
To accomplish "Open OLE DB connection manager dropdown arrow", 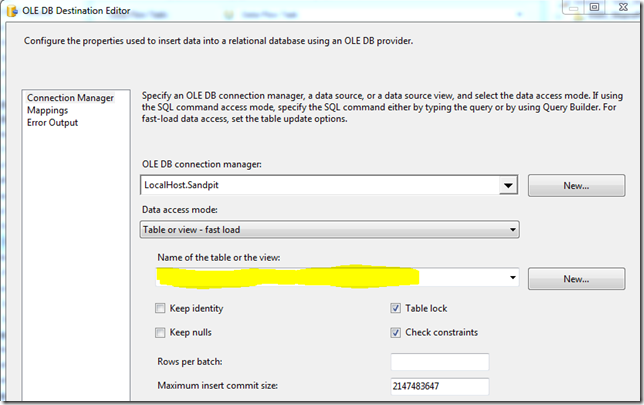I will point(508,186).
